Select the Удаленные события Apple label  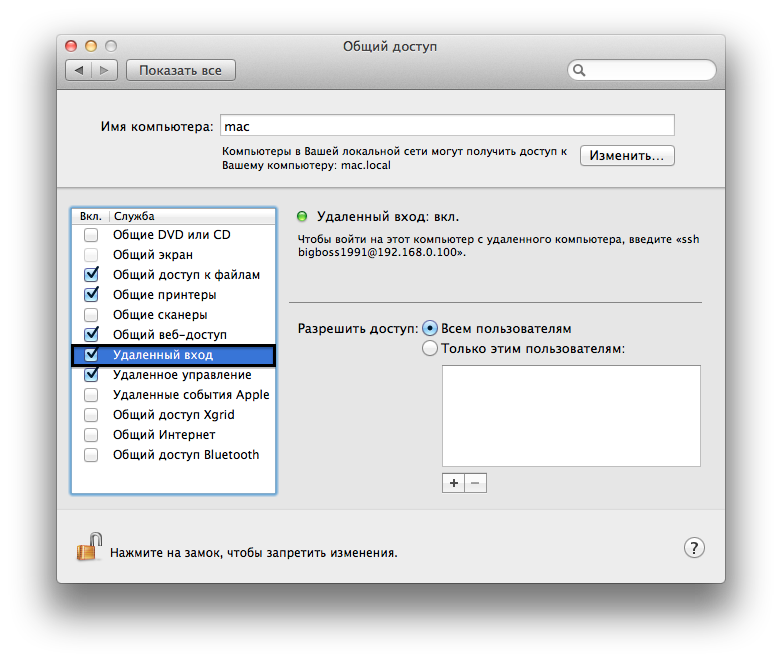tap(191, 395)
